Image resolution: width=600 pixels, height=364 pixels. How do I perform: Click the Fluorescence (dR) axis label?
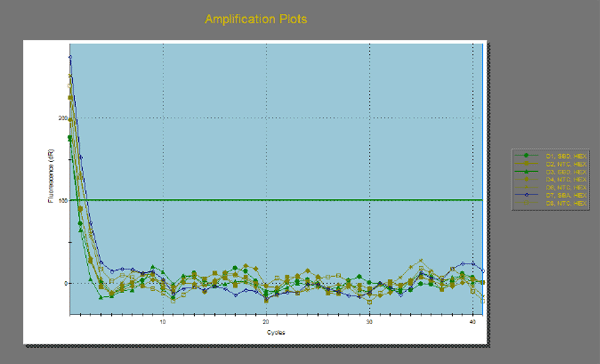point(51,176)
